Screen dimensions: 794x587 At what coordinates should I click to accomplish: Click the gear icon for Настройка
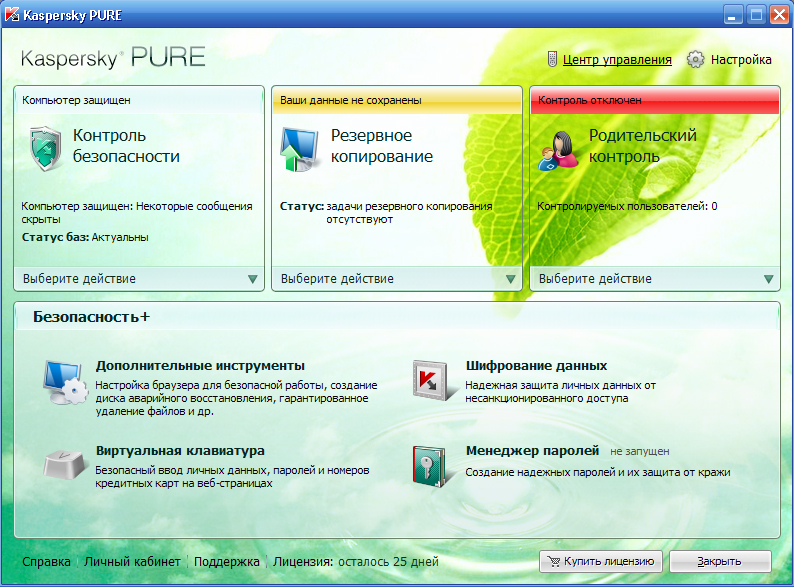695,59
